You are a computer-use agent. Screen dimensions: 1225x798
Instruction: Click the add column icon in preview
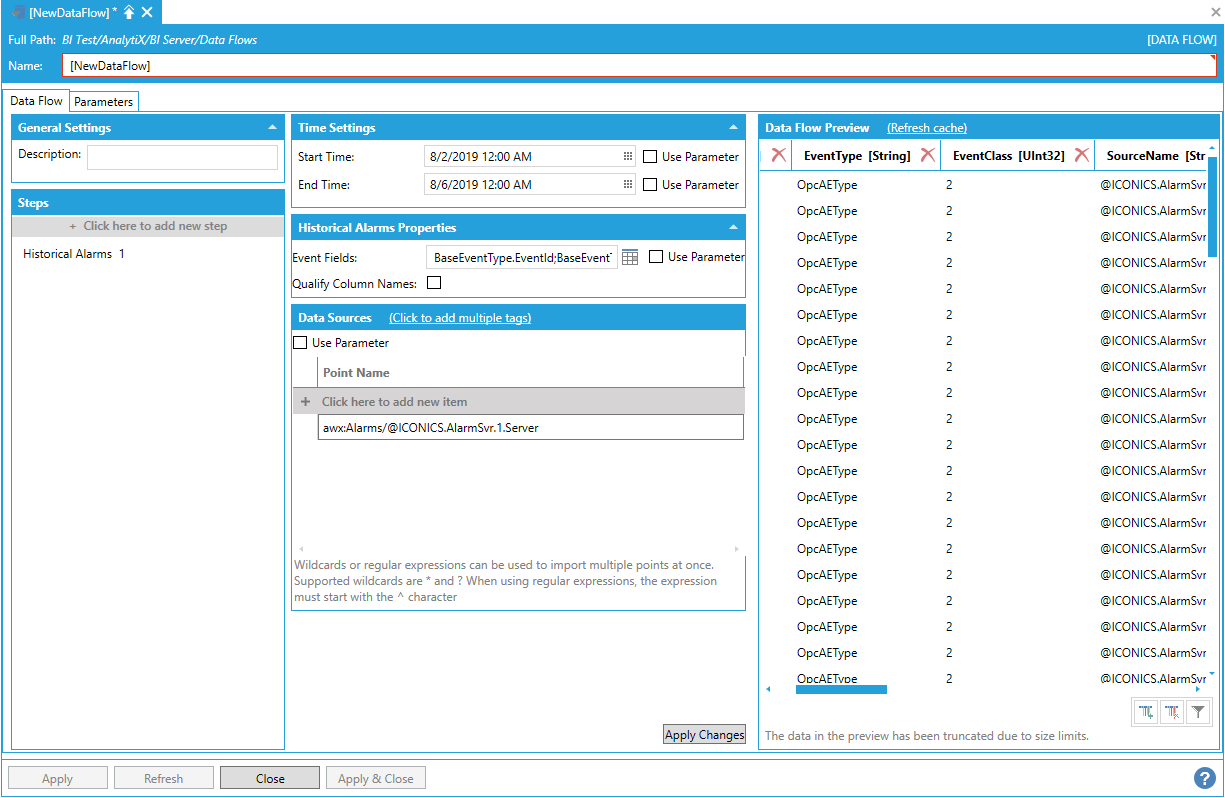pyautogui.click(x=1146, y=712)
